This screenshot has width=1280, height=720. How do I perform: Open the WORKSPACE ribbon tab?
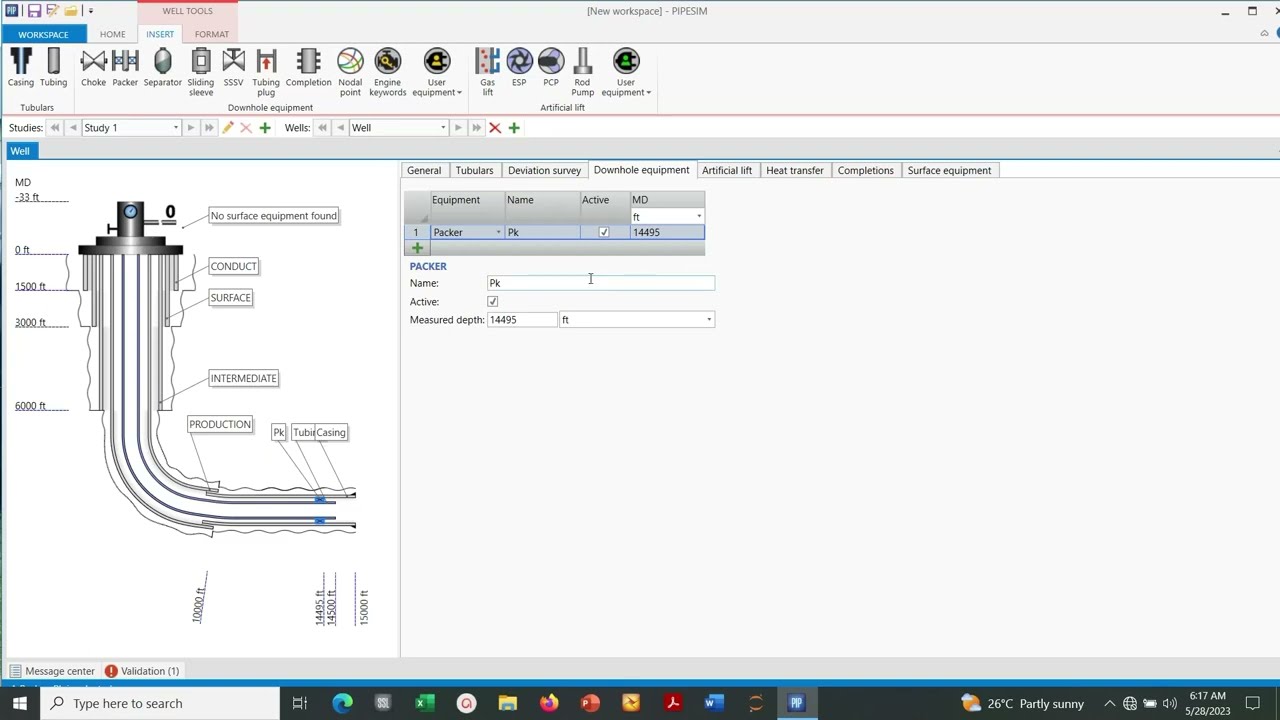tap(43, 34)
